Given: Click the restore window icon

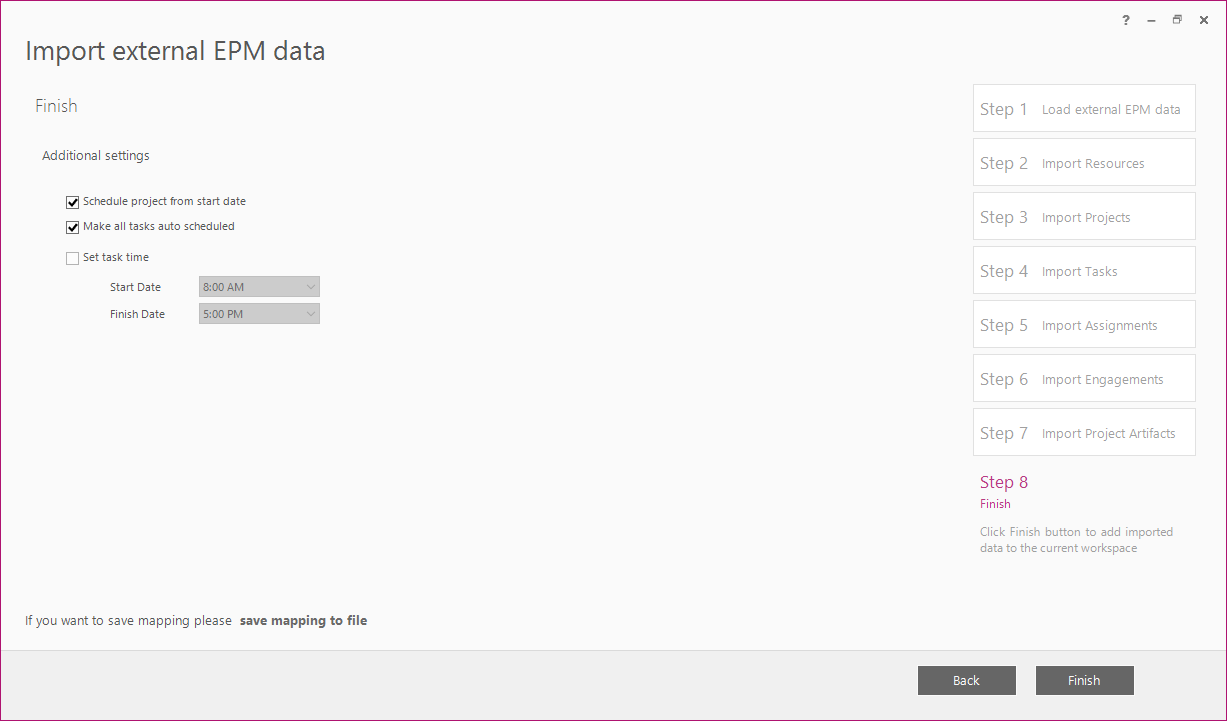Looking at the screenshot, I should 1177,20.
